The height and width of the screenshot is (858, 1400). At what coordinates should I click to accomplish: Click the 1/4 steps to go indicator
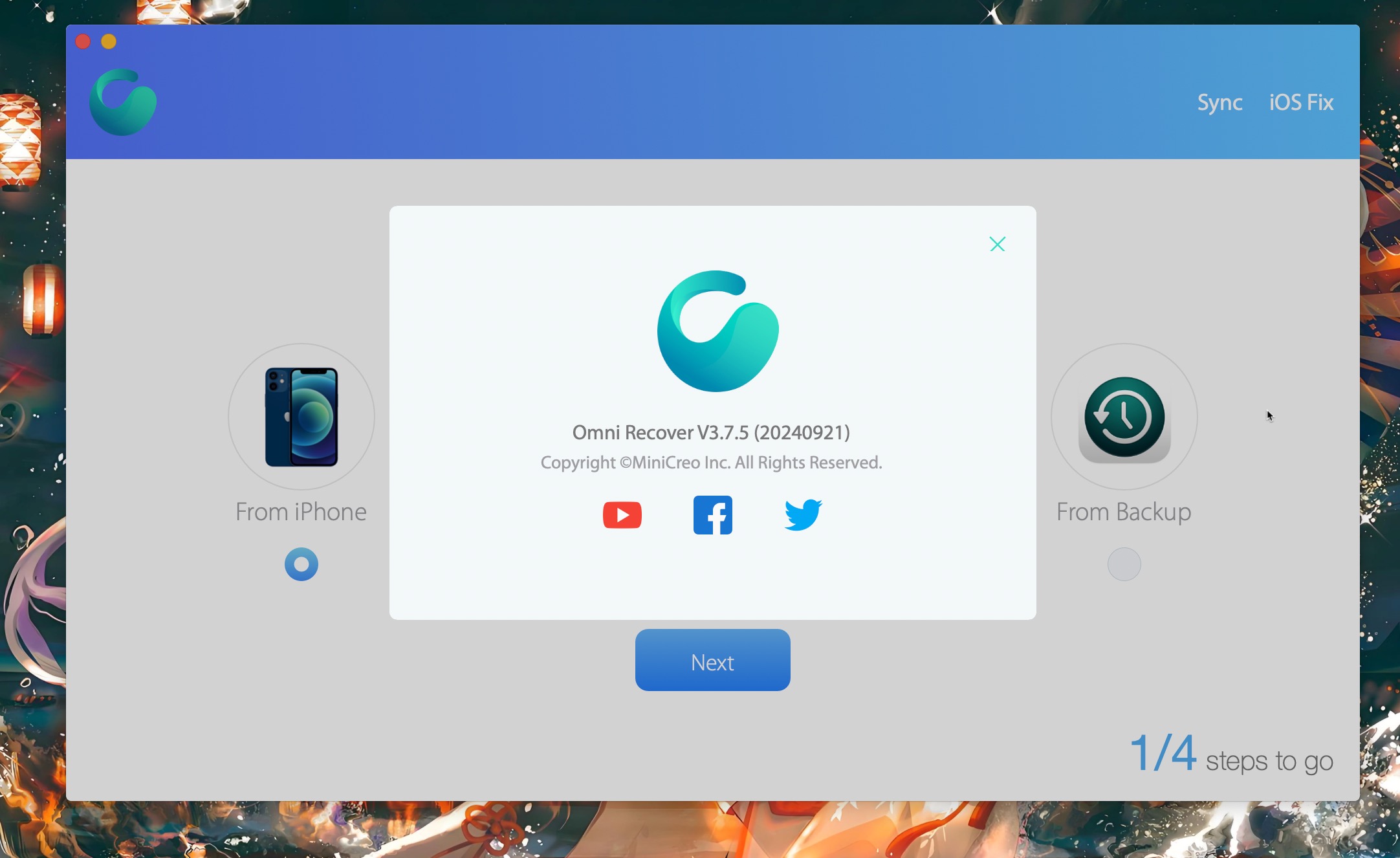1231,754
